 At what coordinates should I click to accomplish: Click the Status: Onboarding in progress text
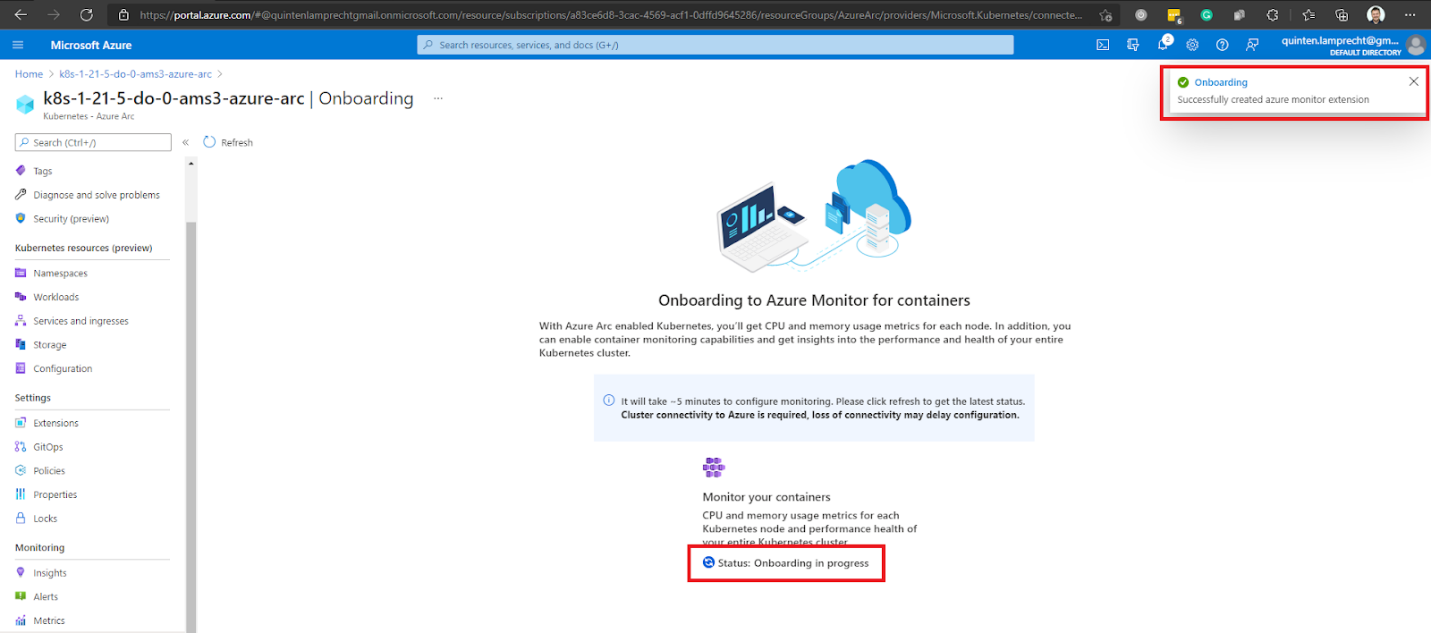(x=793, y=563)
